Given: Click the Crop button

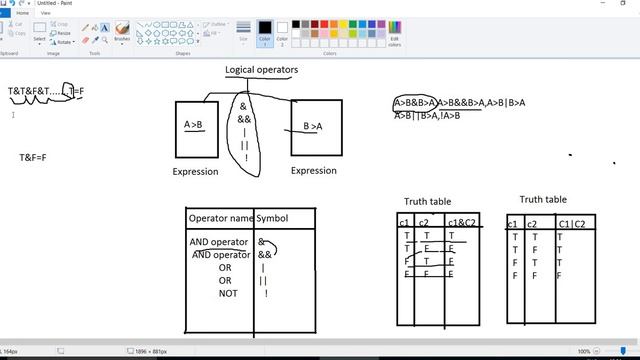Looking at the screenshot, I should pyautogui.click(x=60, y=24).
